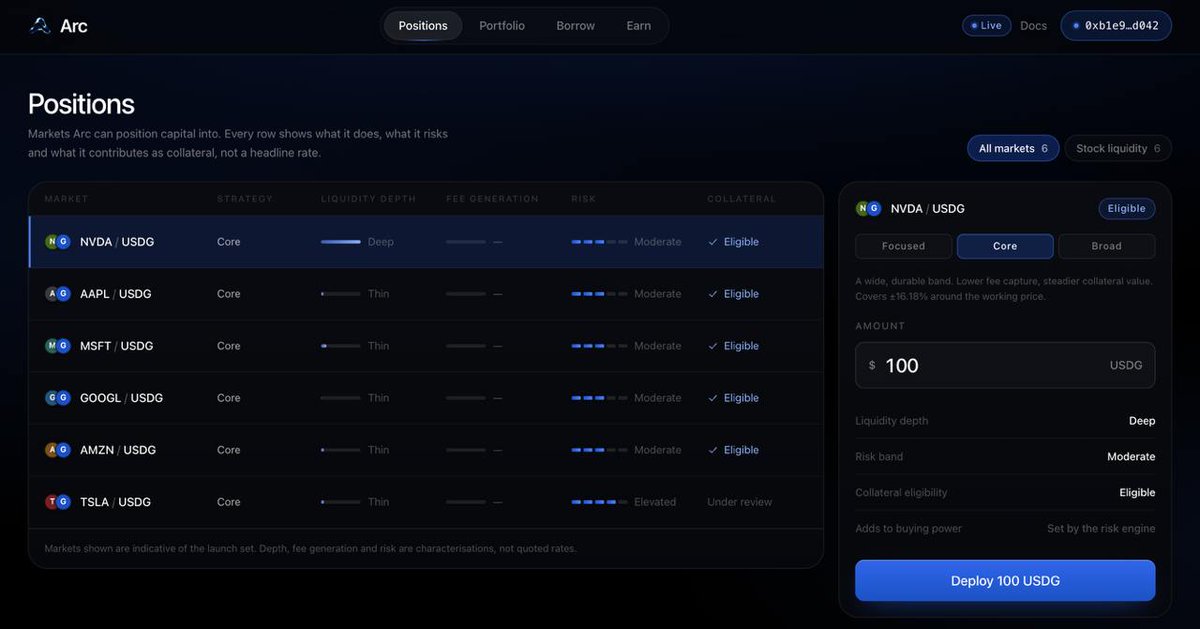Screen dimensions: 1200x629
Task: Click the Positions page heading
Action: coord(81,104)
